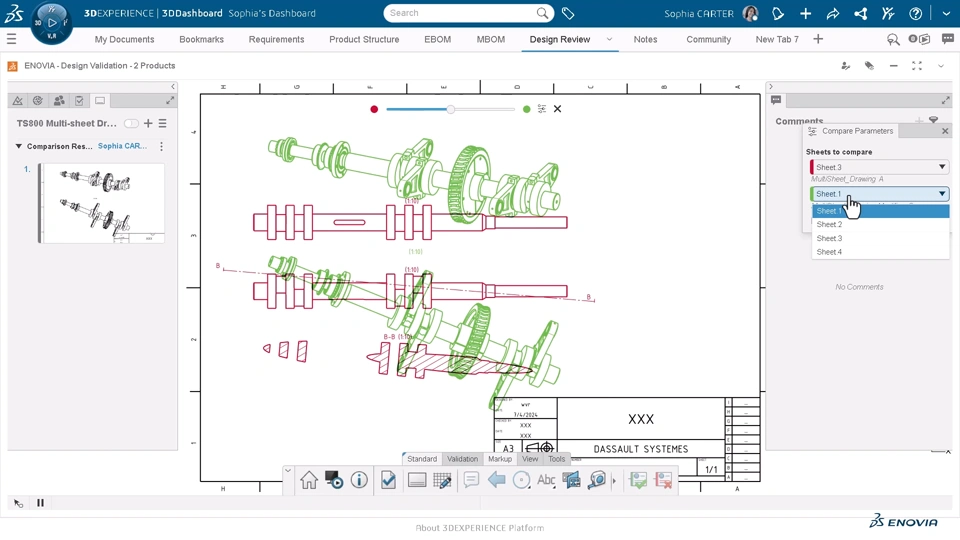This screenshot has width=960, height=540.
Task: Open Comparison Results three-dot menu
Action: point(161,146)
